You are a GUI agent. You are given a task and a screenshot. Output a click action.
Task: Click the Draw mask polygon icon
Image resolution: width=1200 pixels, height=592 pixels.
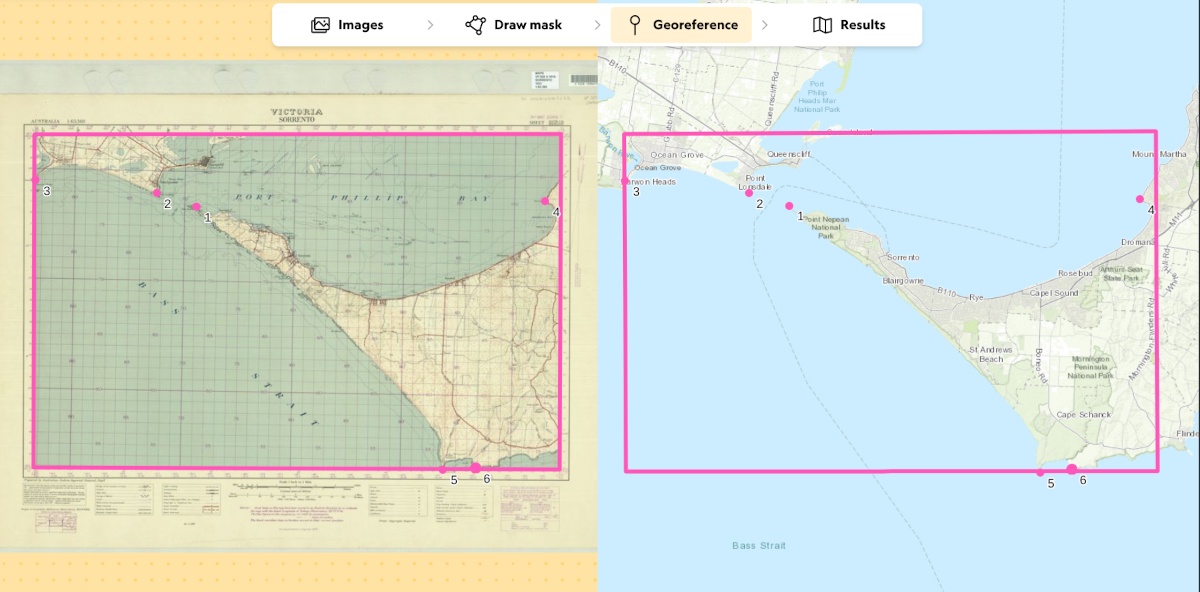(x=476, y=25)
